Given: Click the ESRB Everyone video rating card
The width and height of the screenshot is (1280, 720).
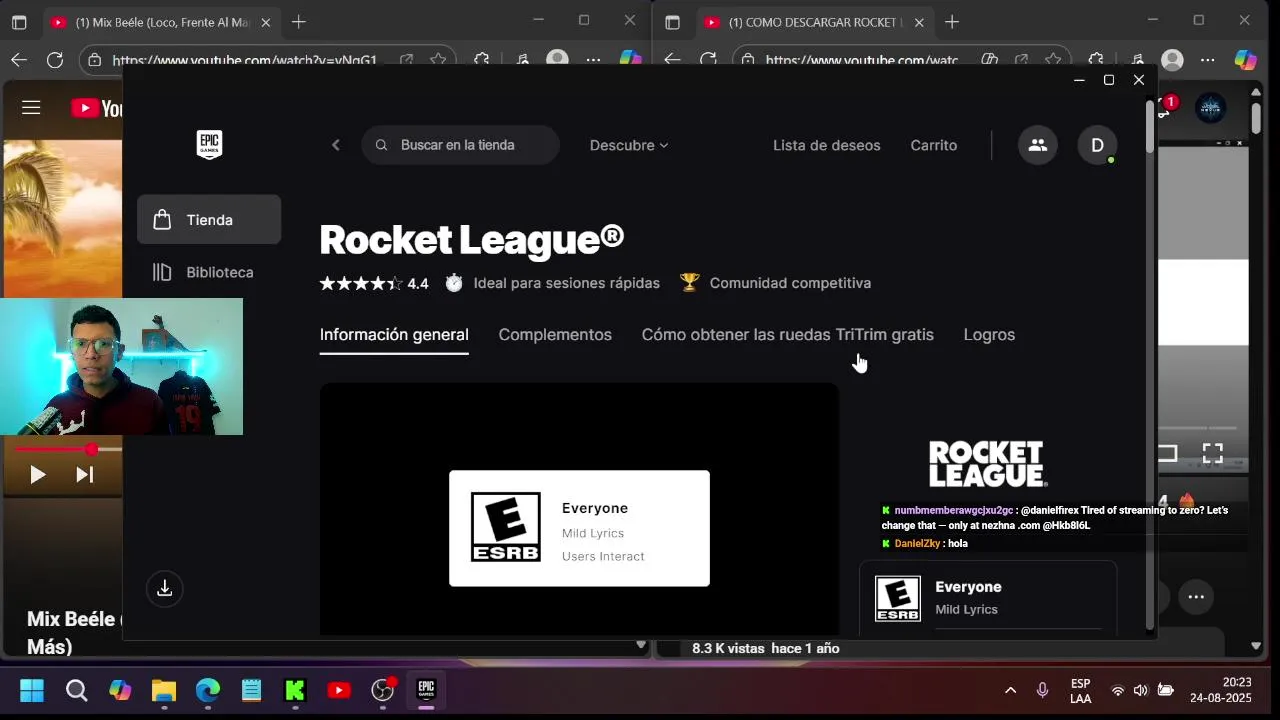Looking at the screenshot, I should (x=579, y=528).
